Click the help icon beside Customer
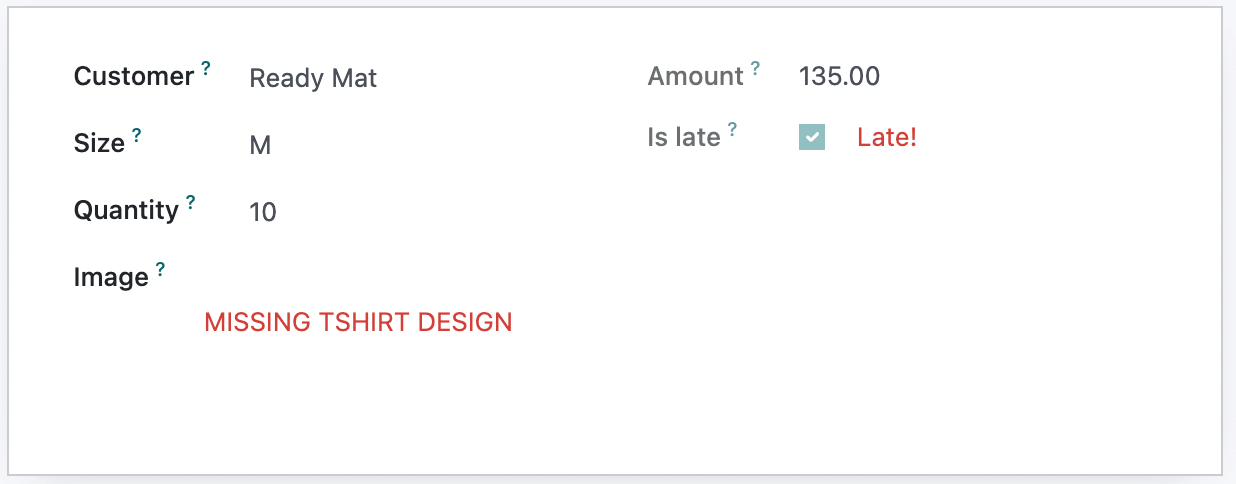 coord(206,69)
